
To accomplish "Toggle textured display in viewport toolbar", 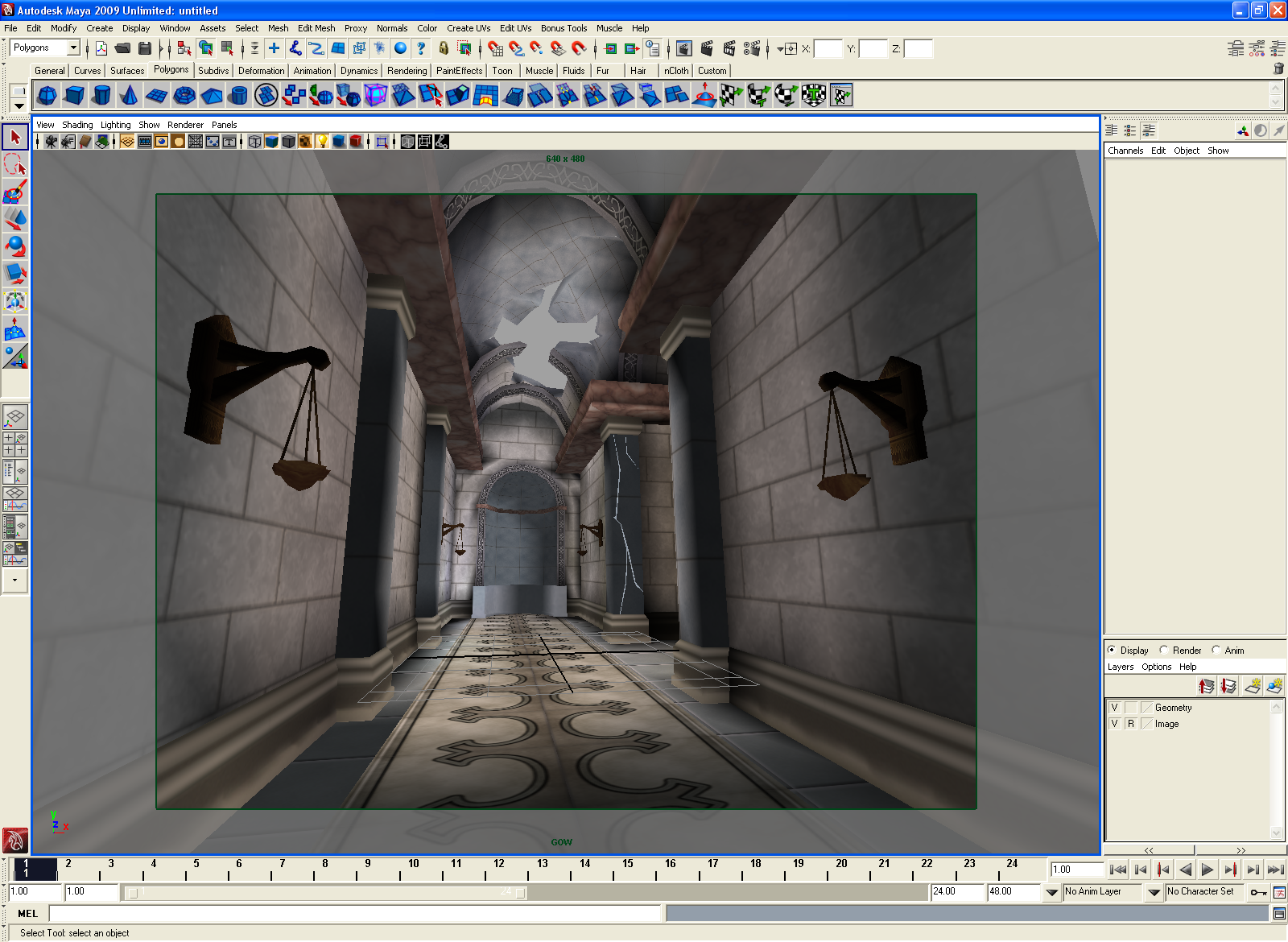I will coord(305,142).
